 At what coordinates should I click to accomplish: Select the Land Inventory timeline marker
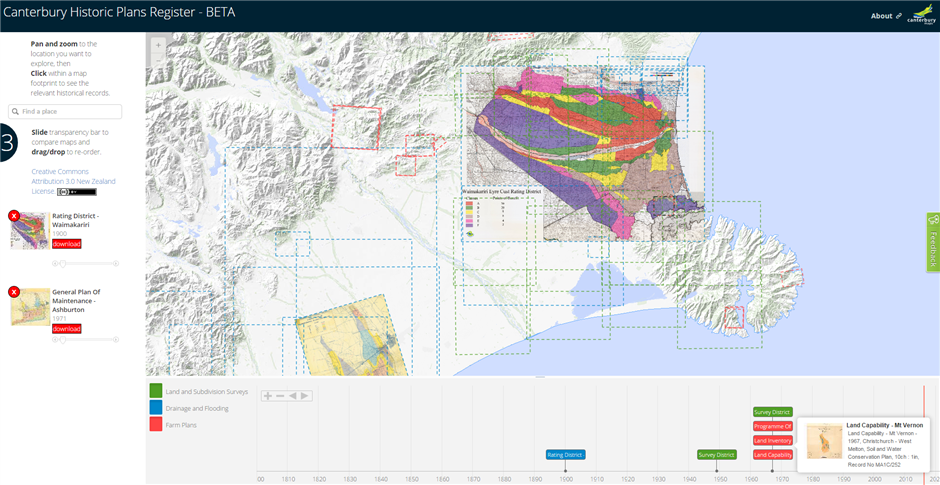pyautogui.click(x=772, y=441)
